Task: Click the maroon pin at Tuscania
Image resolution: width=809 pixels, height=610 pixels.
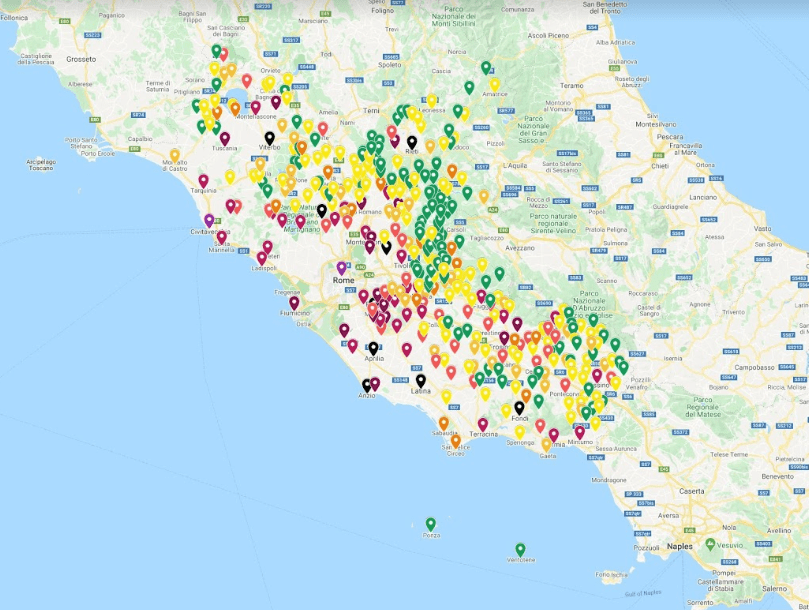Action: click(224, 139)
